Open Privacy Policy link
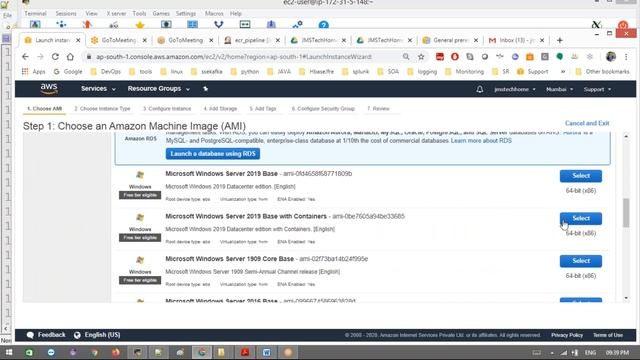 [567, 335]
